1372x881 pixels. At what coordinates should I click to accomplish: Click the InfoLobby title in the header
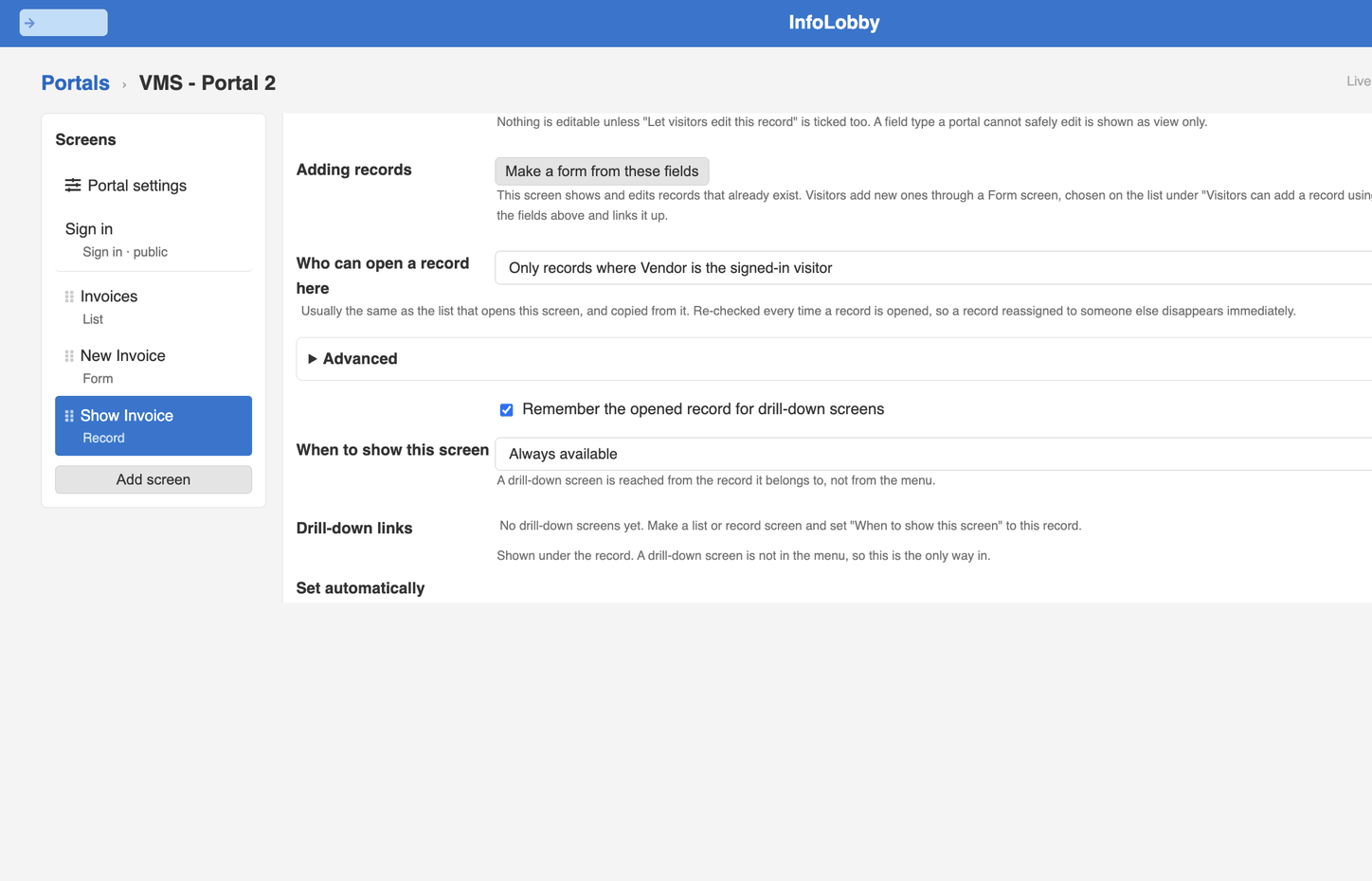pos(834,23)
